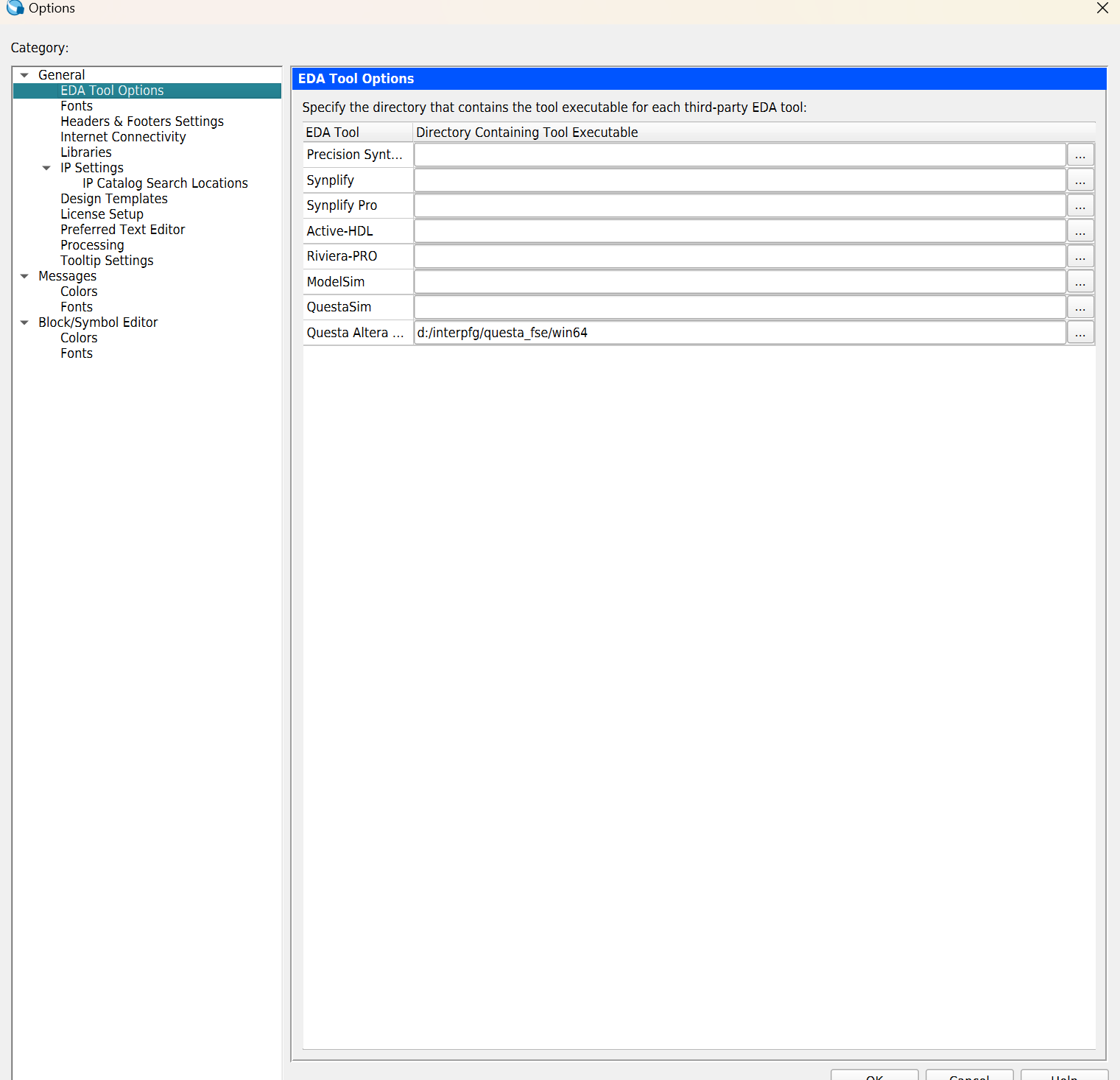Click Questa Altera path d:/interpfg/questa_fse/win64
This screenshot has height=1080, width=1120.
[740, 333]
